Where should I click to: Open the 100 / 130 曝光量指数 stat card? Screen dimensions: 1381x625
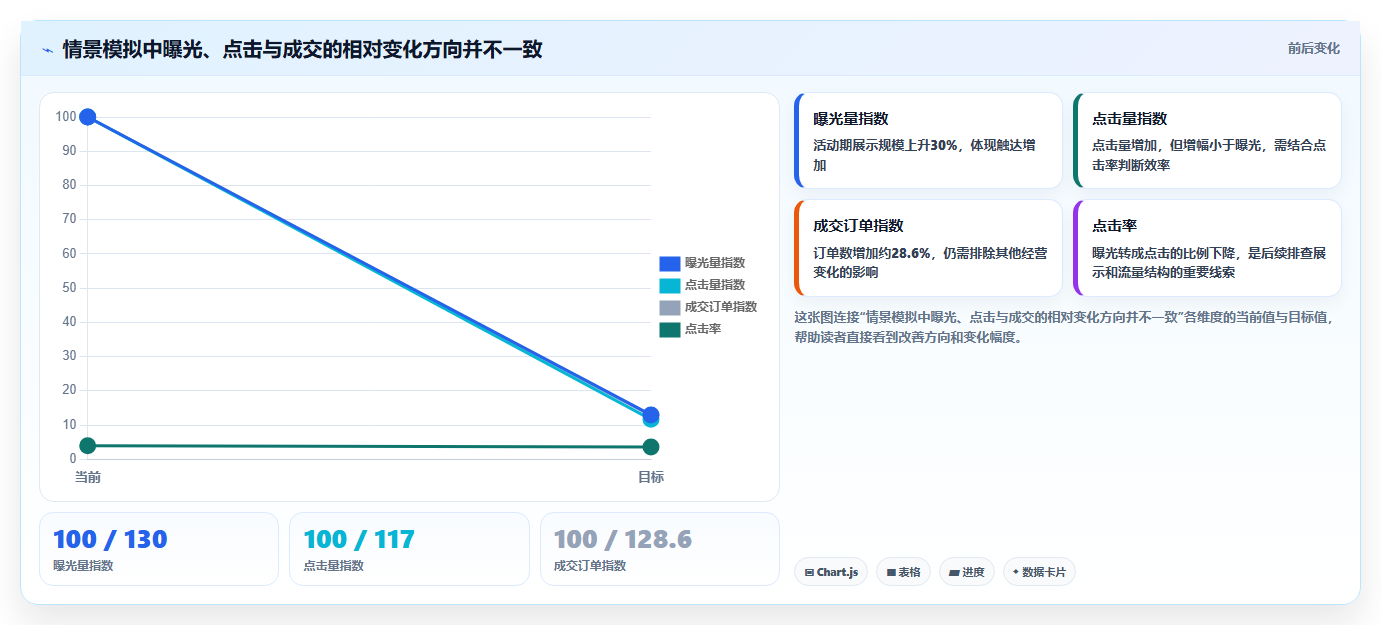click(159, 549)
